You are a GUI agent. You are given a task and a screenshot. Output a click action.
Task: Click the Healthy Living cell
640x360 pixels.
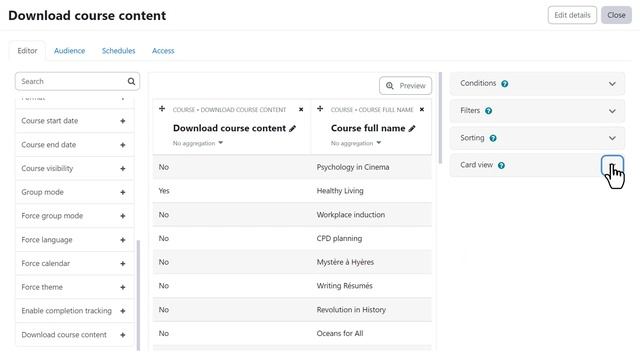point(340,191)
